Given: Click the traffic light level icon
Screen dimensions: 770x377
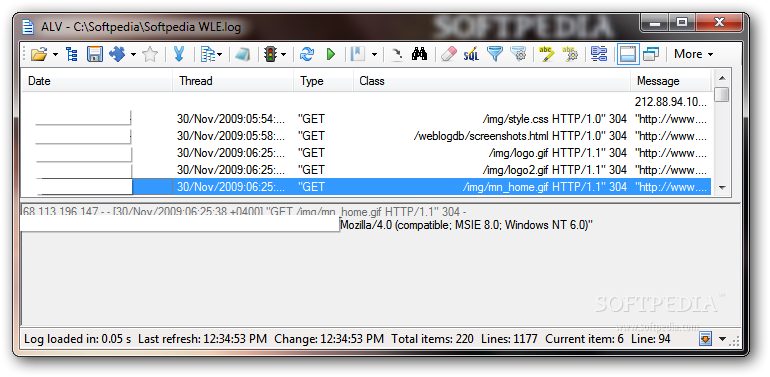Looking at the screenshot, I should coord(270,54).
